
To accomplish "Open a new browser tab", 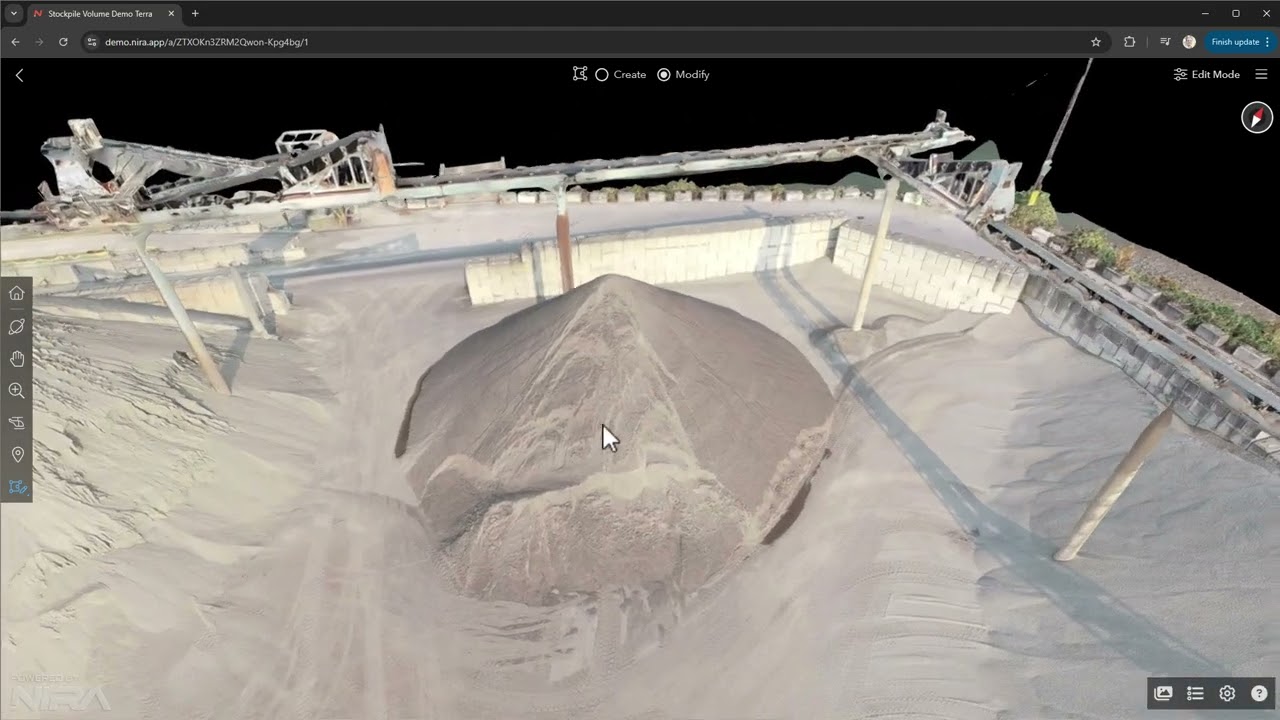I will tap(195, 14).
